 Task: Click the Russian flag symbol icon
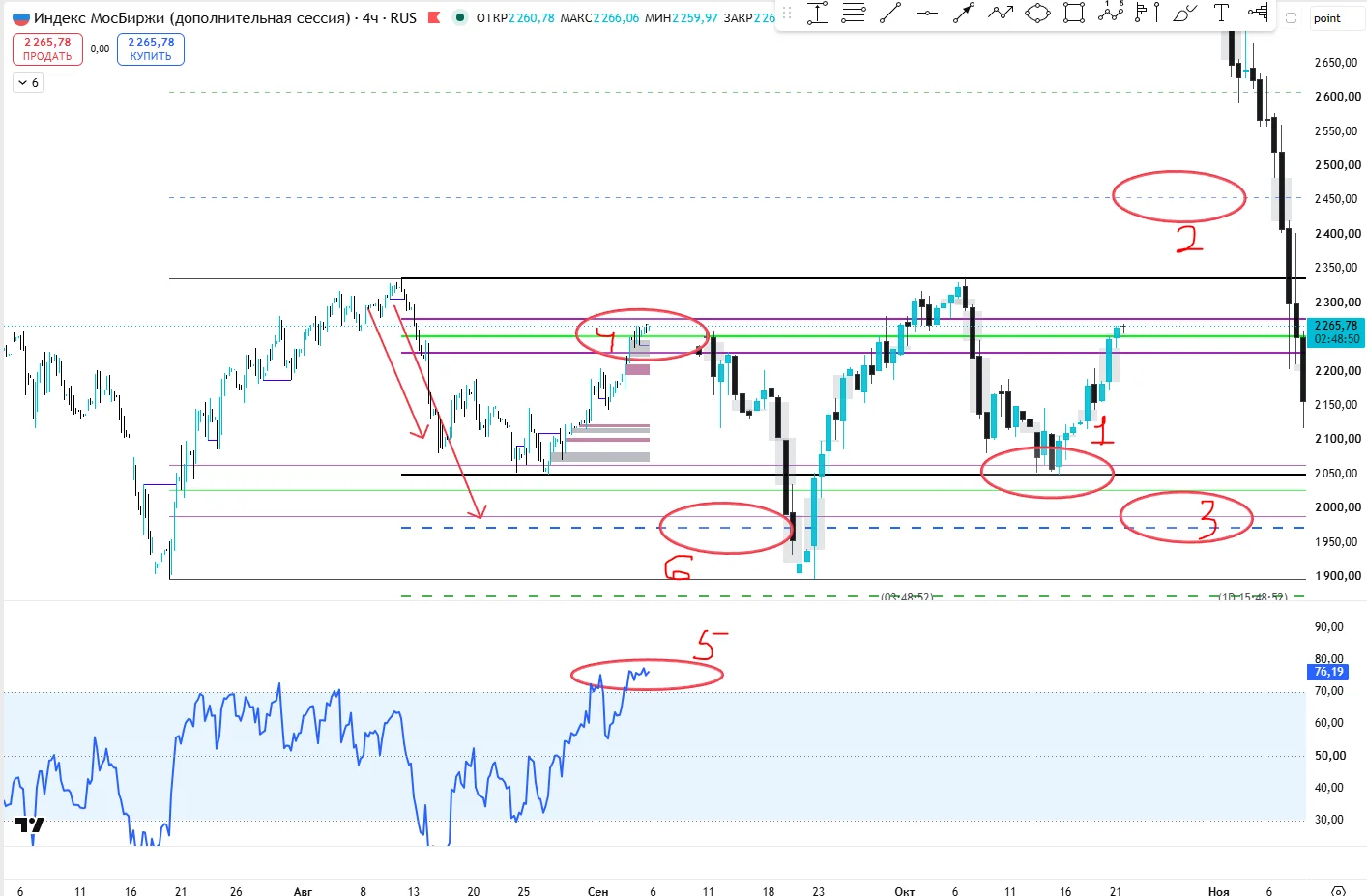coord(20,18)
